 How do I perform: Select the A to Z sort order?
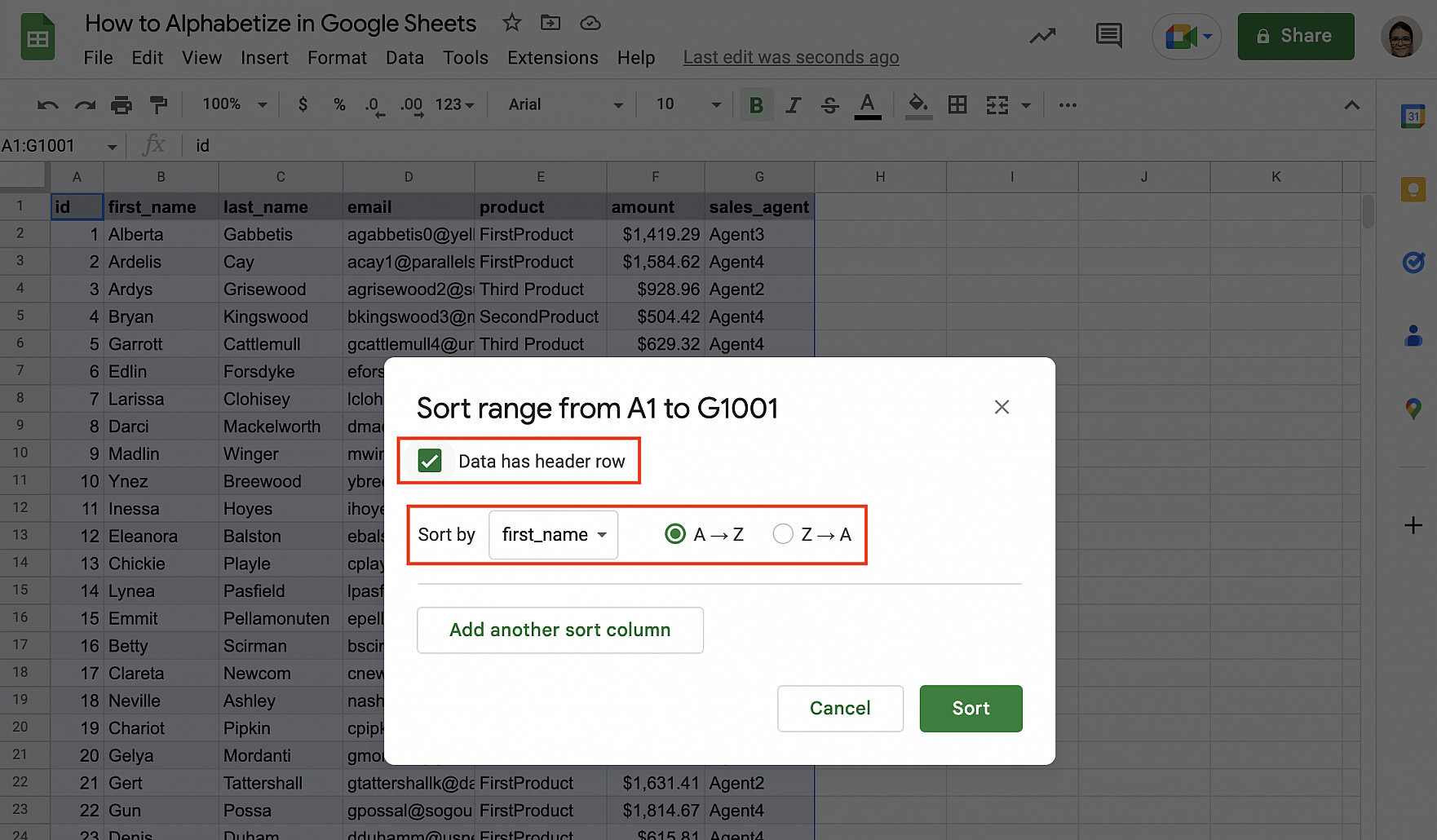pyautogui.click(x=675, y=534)
